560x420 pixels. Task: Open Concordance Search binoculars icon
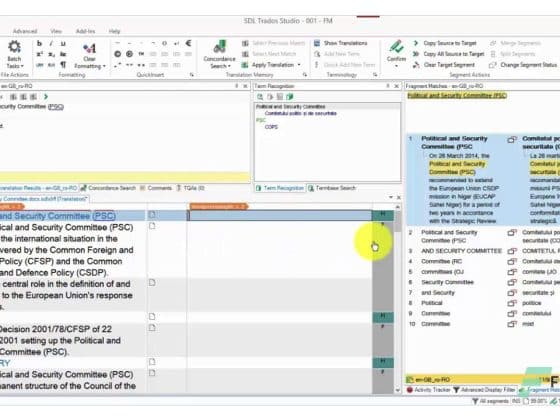[x=219, y=47]
